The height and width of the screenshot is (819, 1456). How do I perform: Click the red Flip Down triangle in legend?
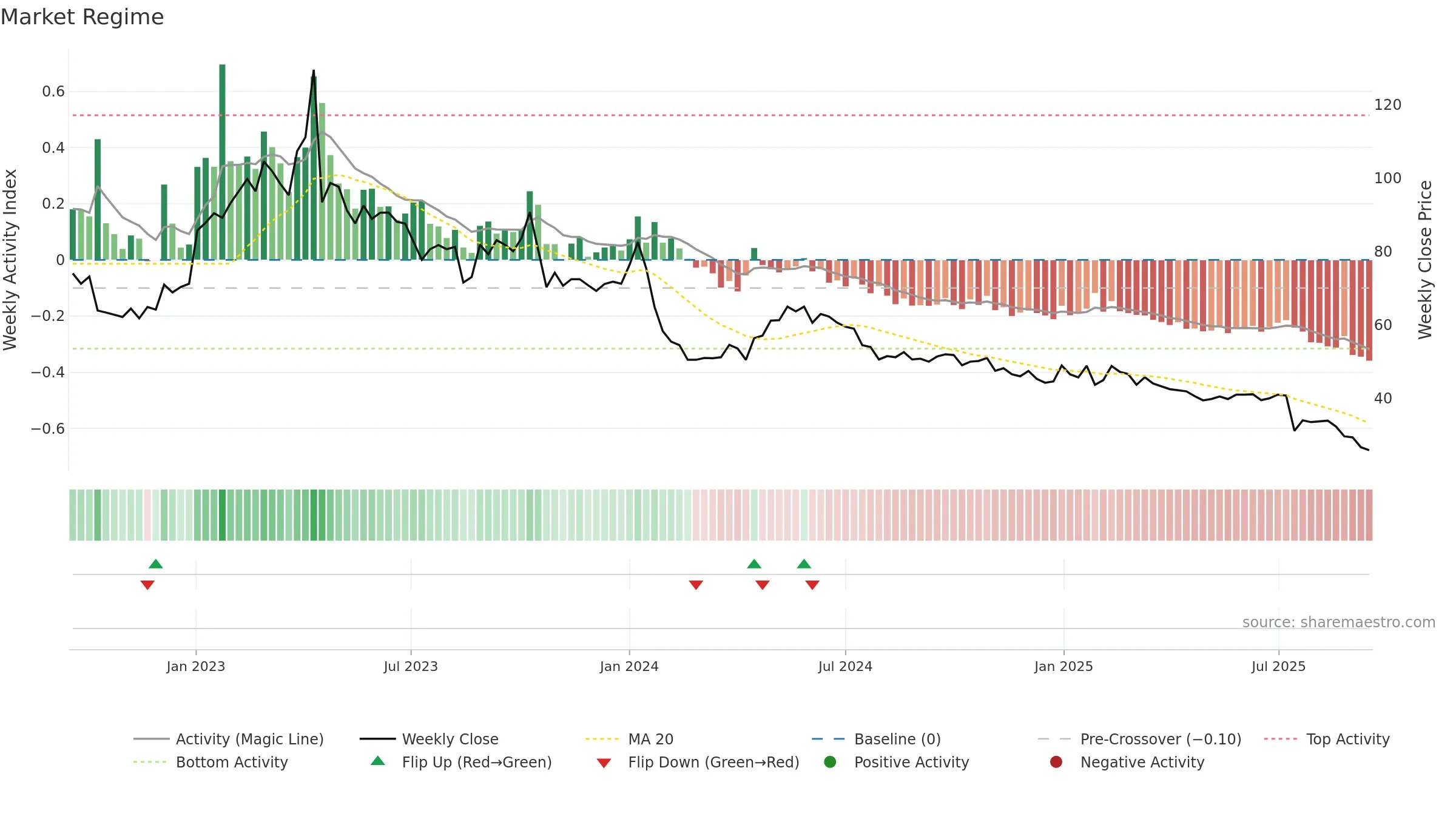604,763
